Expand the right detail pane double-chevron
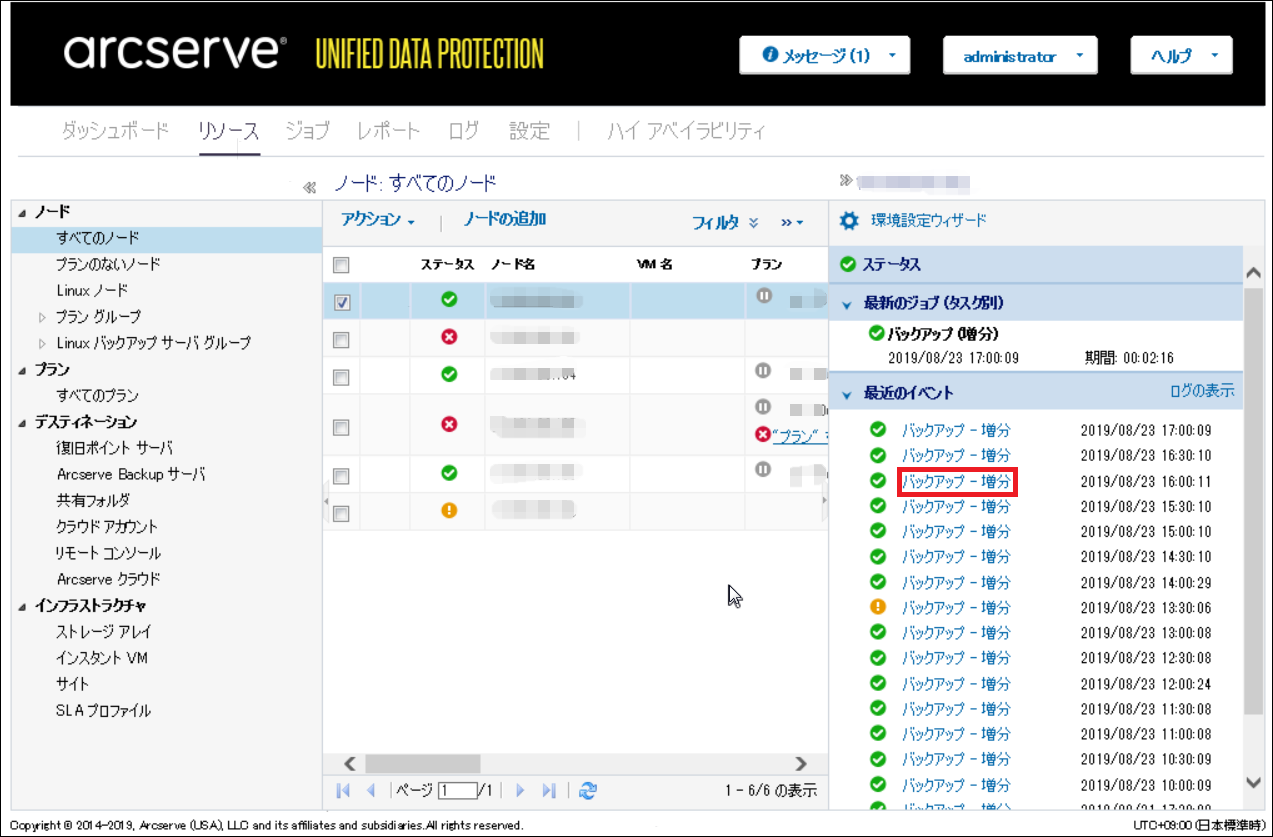Viewport: 1273px width, 837px height. (846, 181)
